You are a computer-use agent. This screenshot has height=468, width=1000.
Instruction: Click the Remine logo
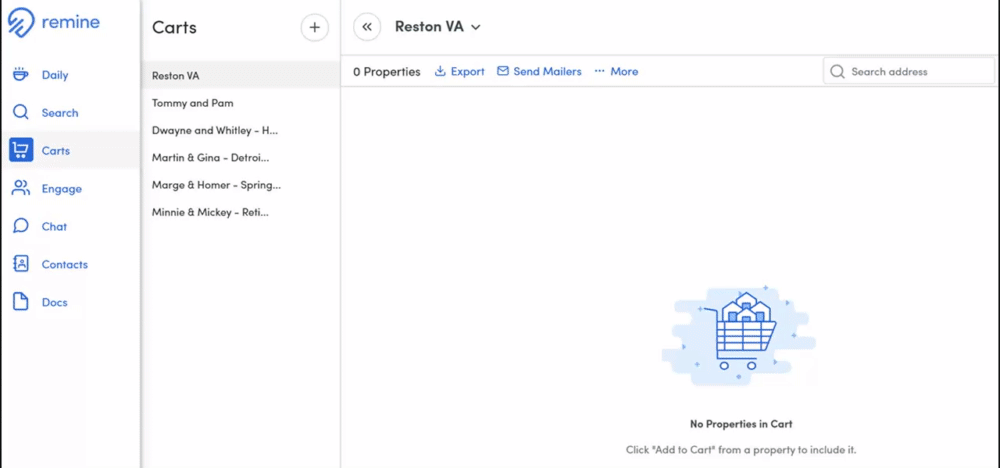click(54, 22)
